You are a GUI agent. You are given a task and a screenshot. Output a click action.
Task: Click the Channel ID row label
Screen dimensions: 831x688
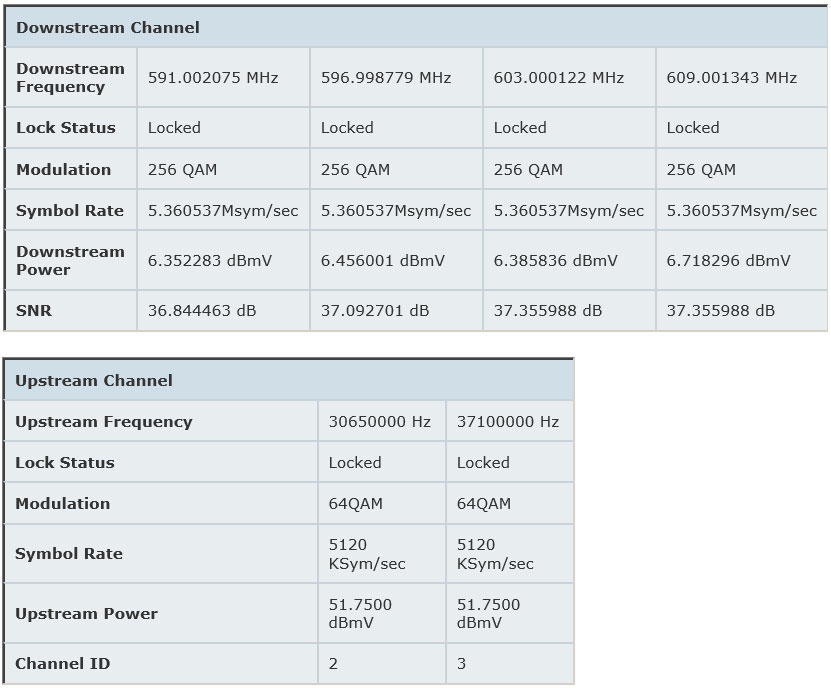click(x=63, y=664)
